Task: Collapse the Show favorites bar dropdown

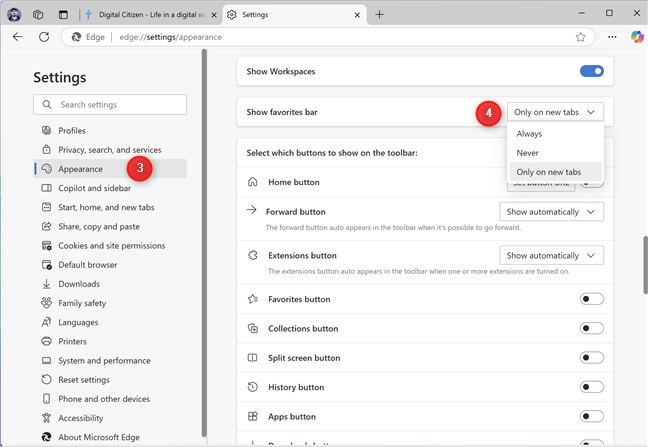Action: (555, 112)
